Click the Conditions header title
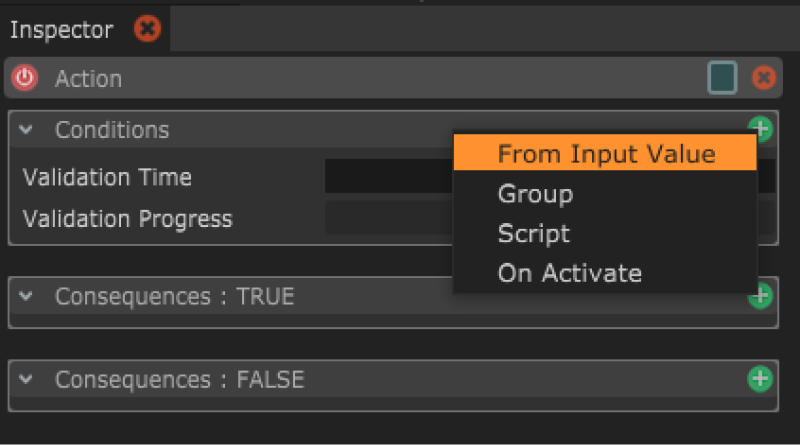Image resolution: width=800 pixels, height=445 pixels. click(112, 130)
